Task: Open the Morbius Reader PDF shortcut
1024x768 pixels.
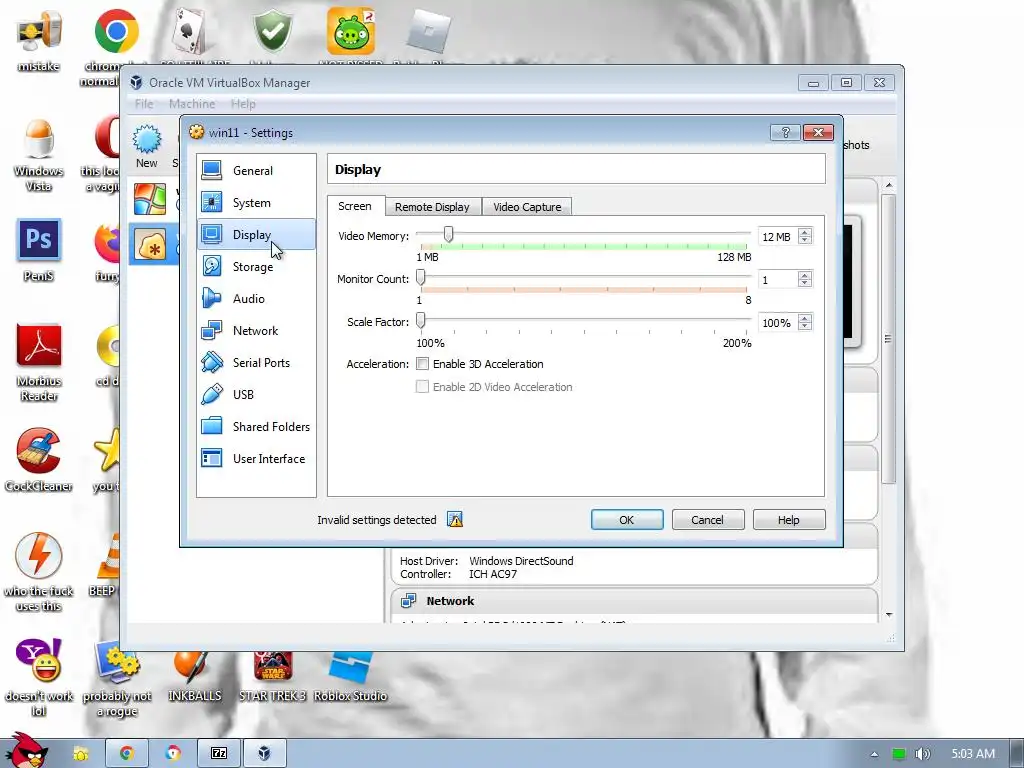Action: (39, 345)
